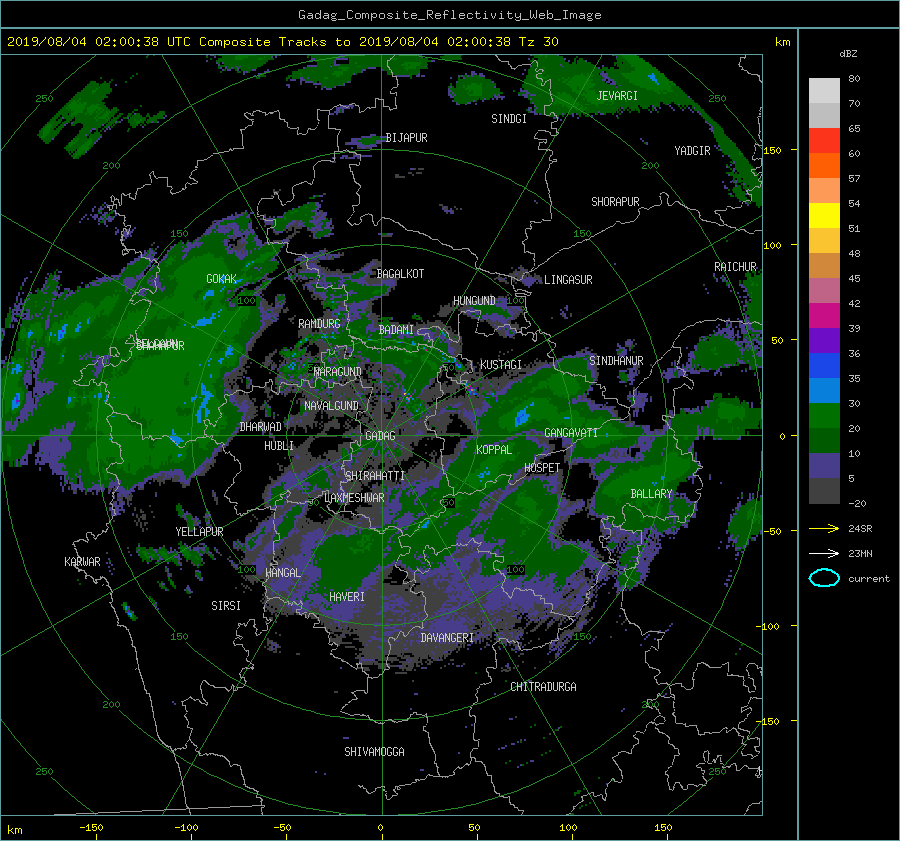
Task: Pick the dark gray 5 dBZ swatch
Action: coord(824,490)
